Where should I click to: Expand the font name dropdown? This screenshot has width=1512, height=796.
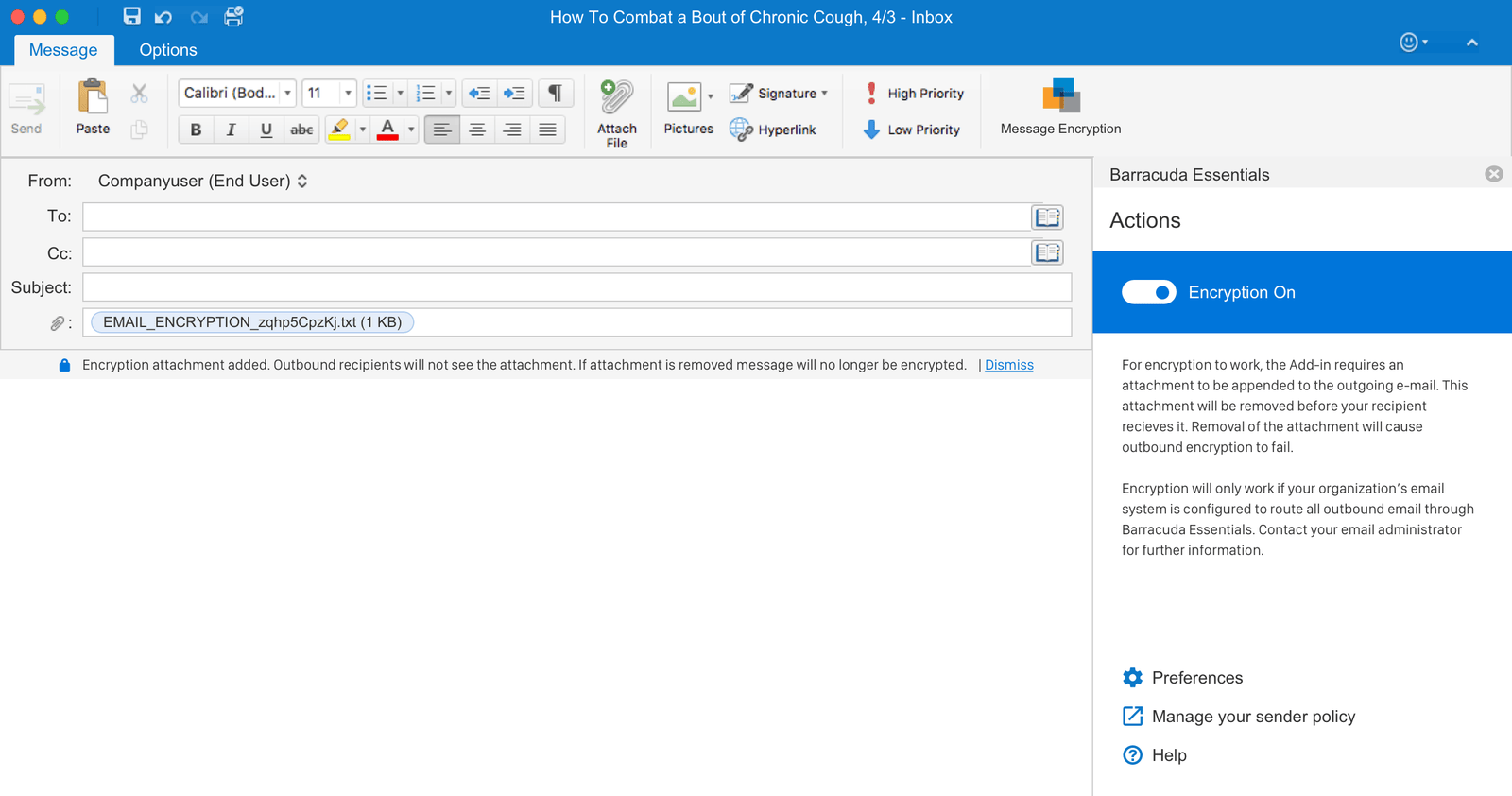tap(287, 93)
